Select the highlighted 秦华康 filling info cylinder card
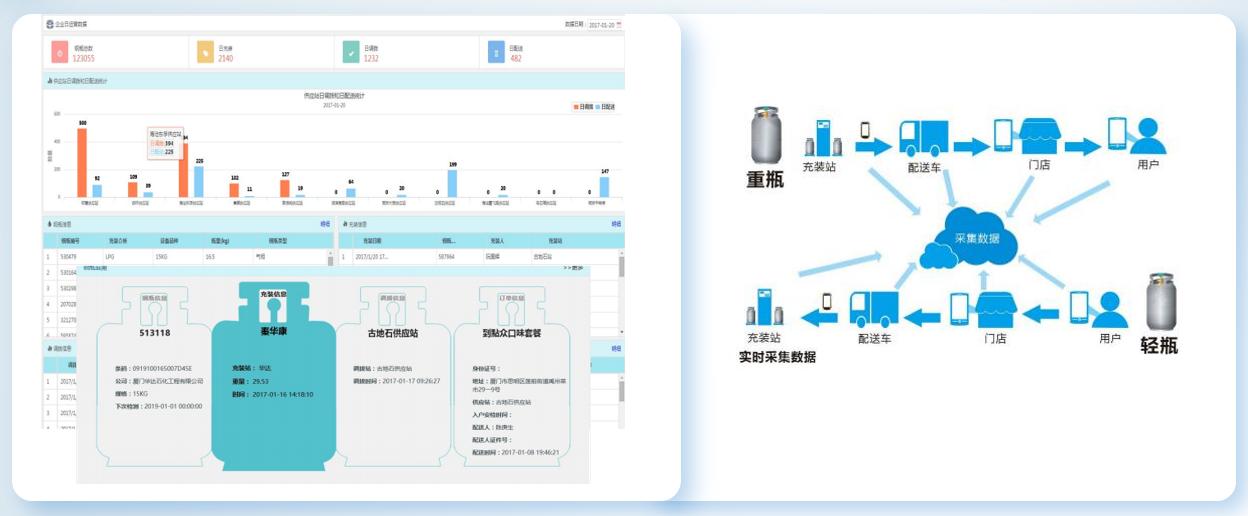 [273, 380]
